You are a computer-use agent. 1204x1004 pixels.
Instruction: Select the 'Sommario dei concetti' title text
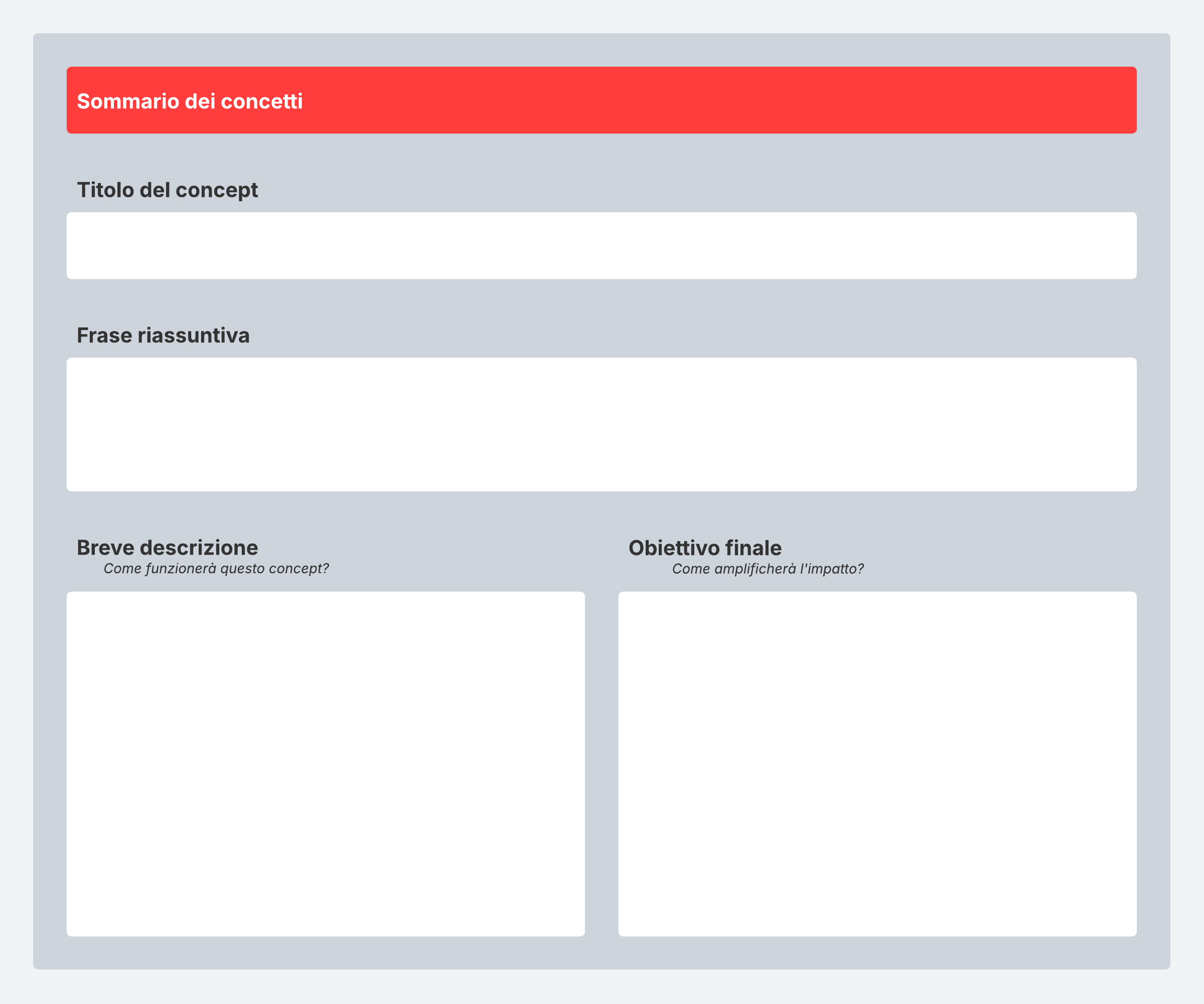(x=189, y=101)
